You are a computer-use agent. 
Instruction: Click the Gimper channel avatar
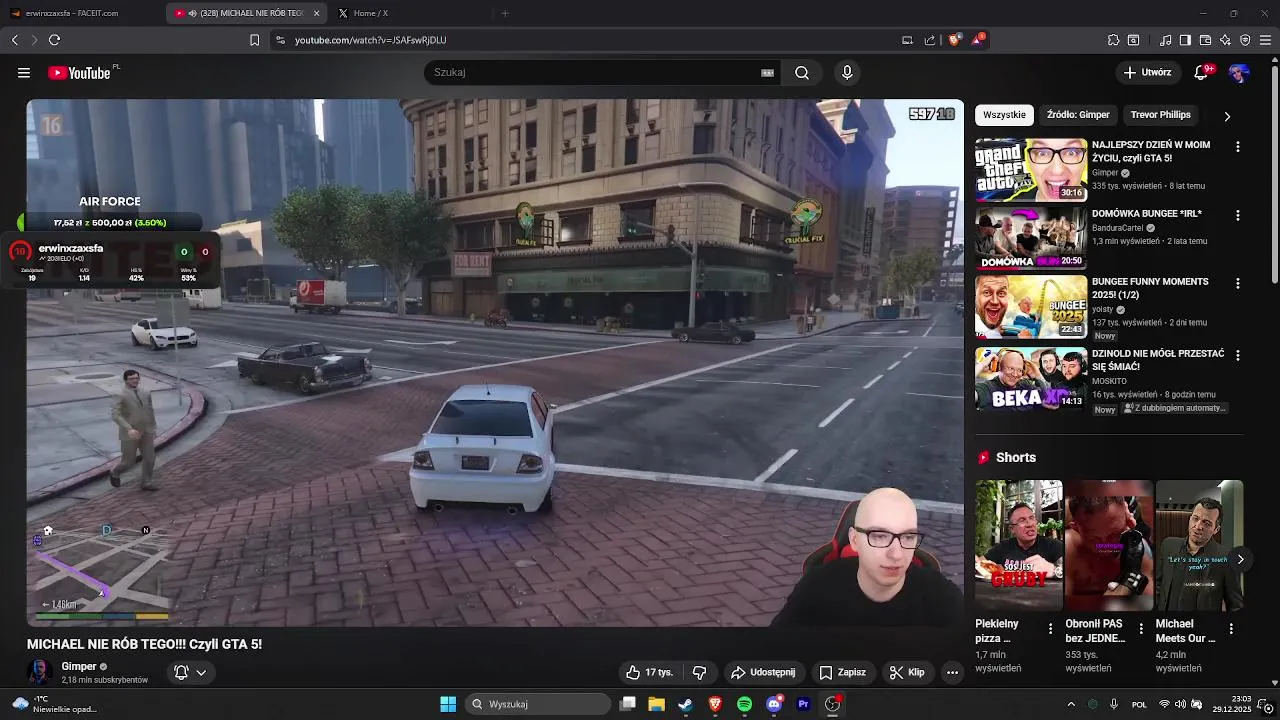40,672
